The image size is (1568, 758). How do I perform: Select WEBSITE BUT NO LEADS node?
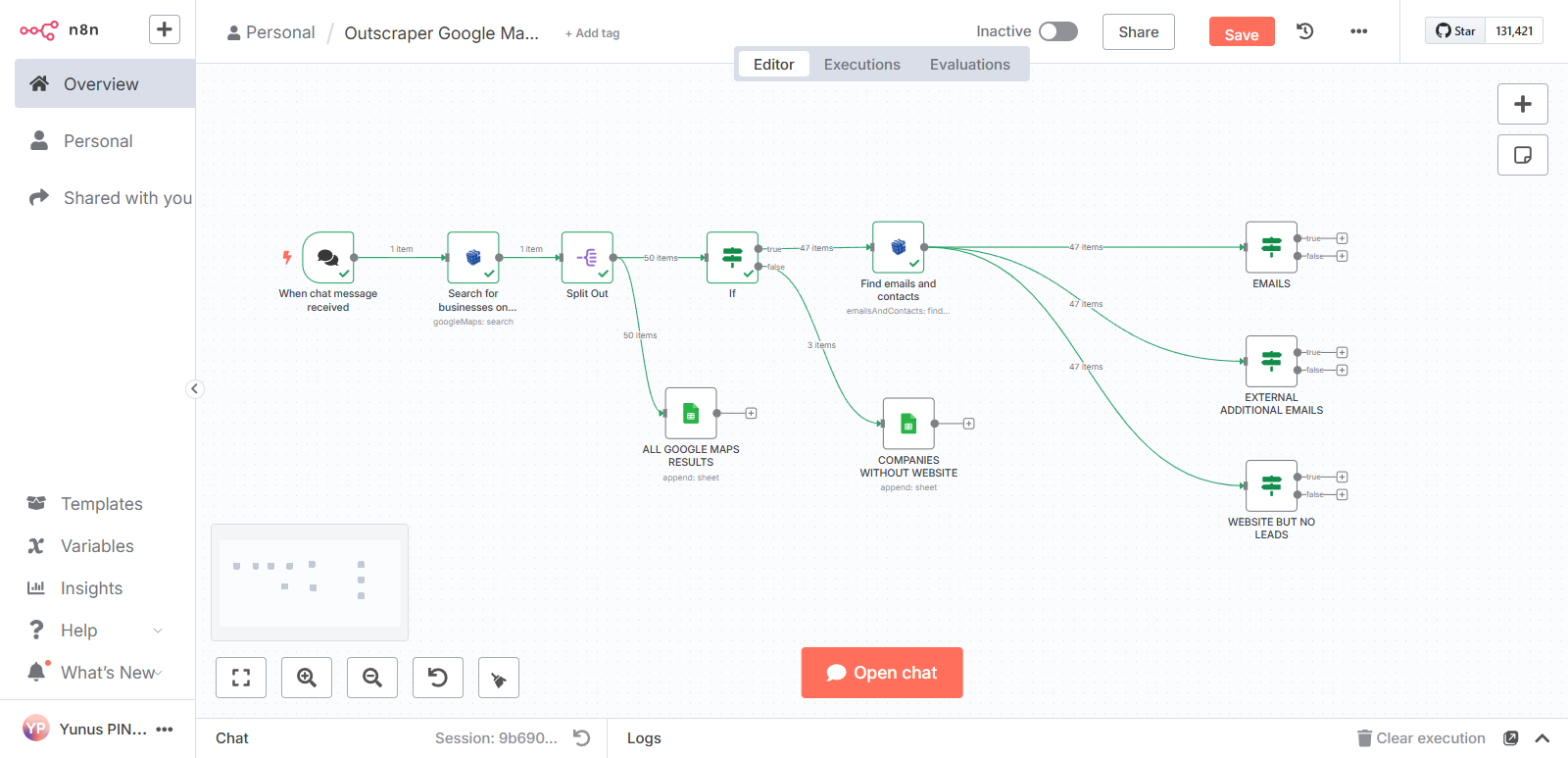[x=1271, y=485]
